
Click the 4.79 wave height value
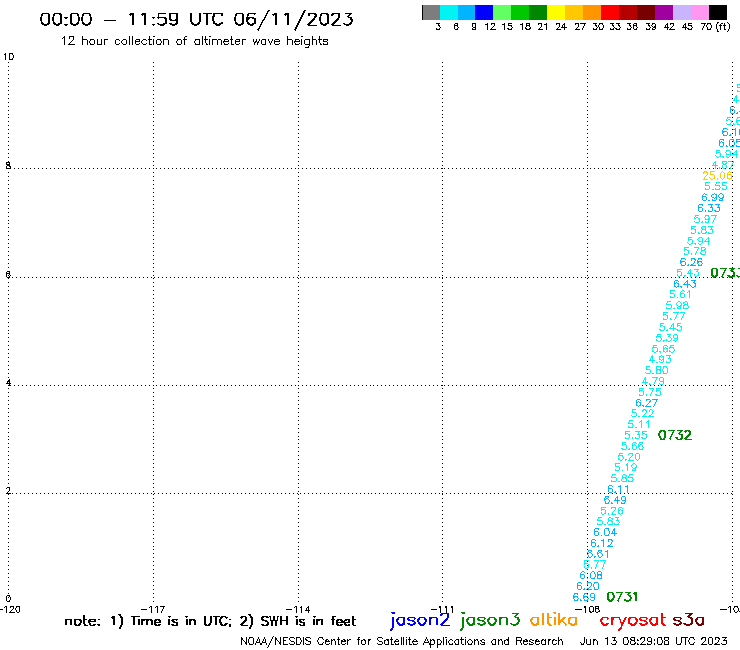[x=653, y=381]
